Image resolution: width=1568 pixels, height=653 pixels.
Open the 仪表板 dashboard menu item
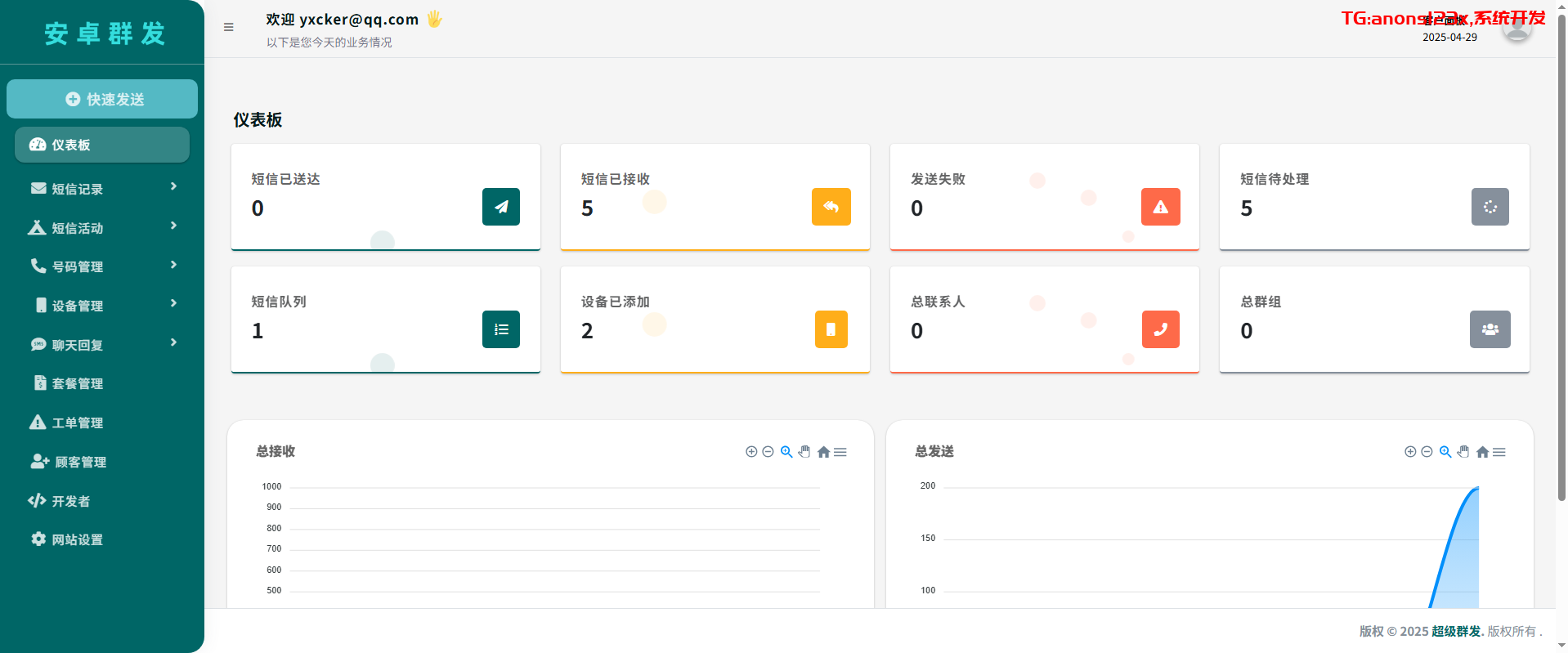[x=102, y=145]
